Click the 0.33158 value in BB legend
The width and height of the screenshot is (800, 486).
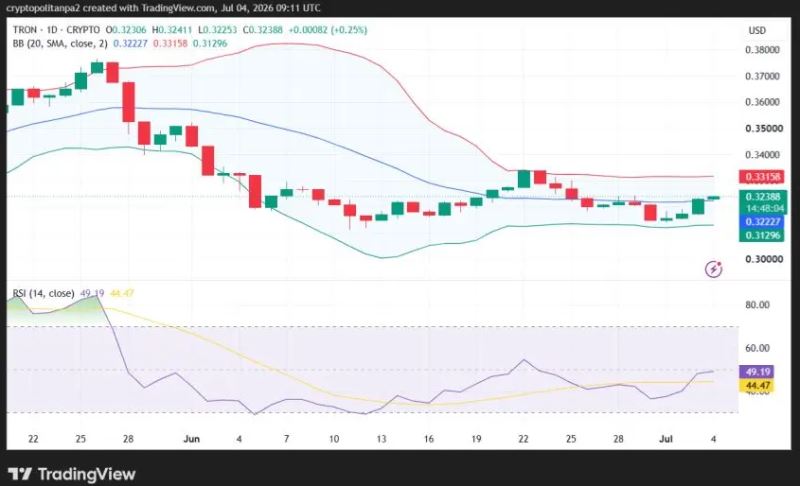(170, 43)
